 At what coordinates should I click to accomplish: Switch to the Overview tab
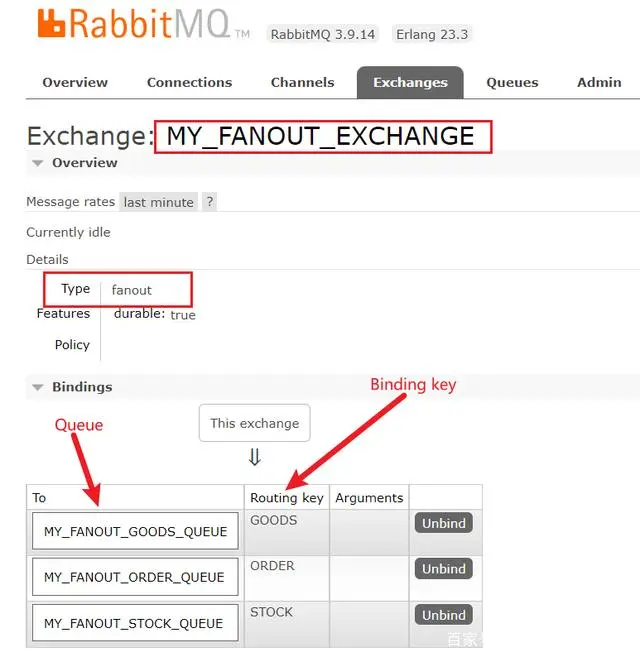[x=75, y=82]
